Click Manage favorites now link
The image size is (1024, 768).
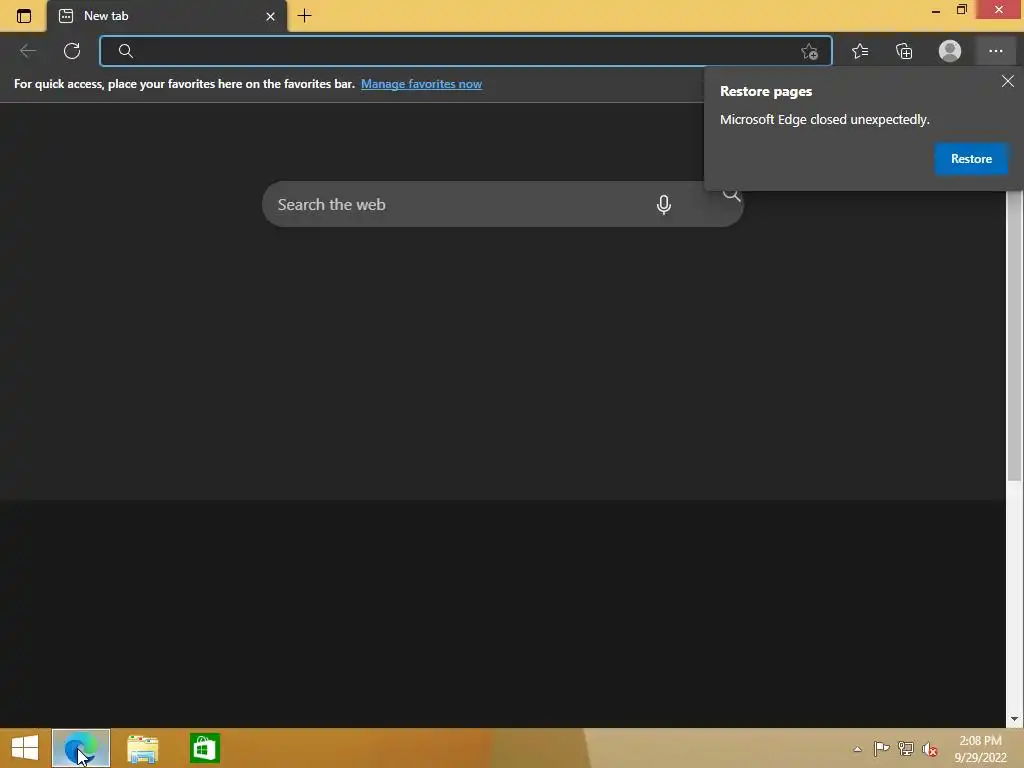tap(421, 84)
